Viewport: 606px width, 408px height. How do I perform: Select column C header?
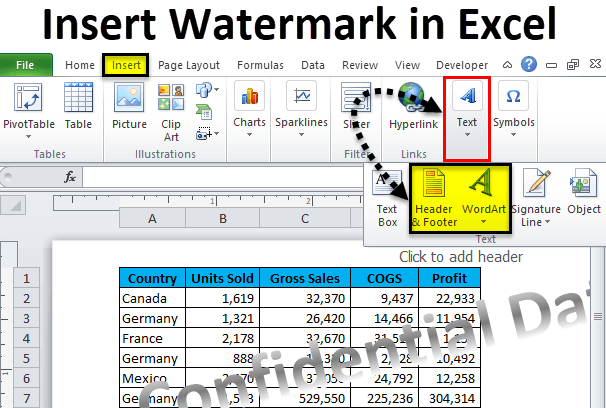click(305, 219)
